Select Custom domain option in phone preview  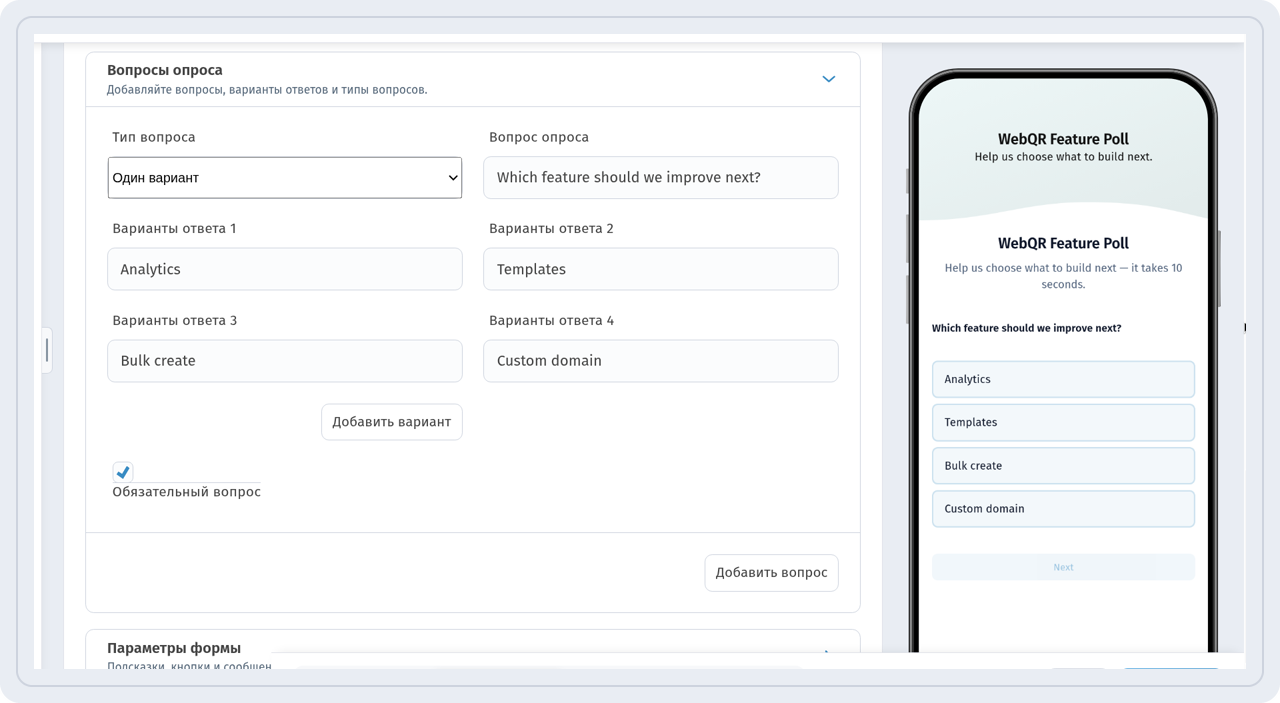pos(1063,509)
